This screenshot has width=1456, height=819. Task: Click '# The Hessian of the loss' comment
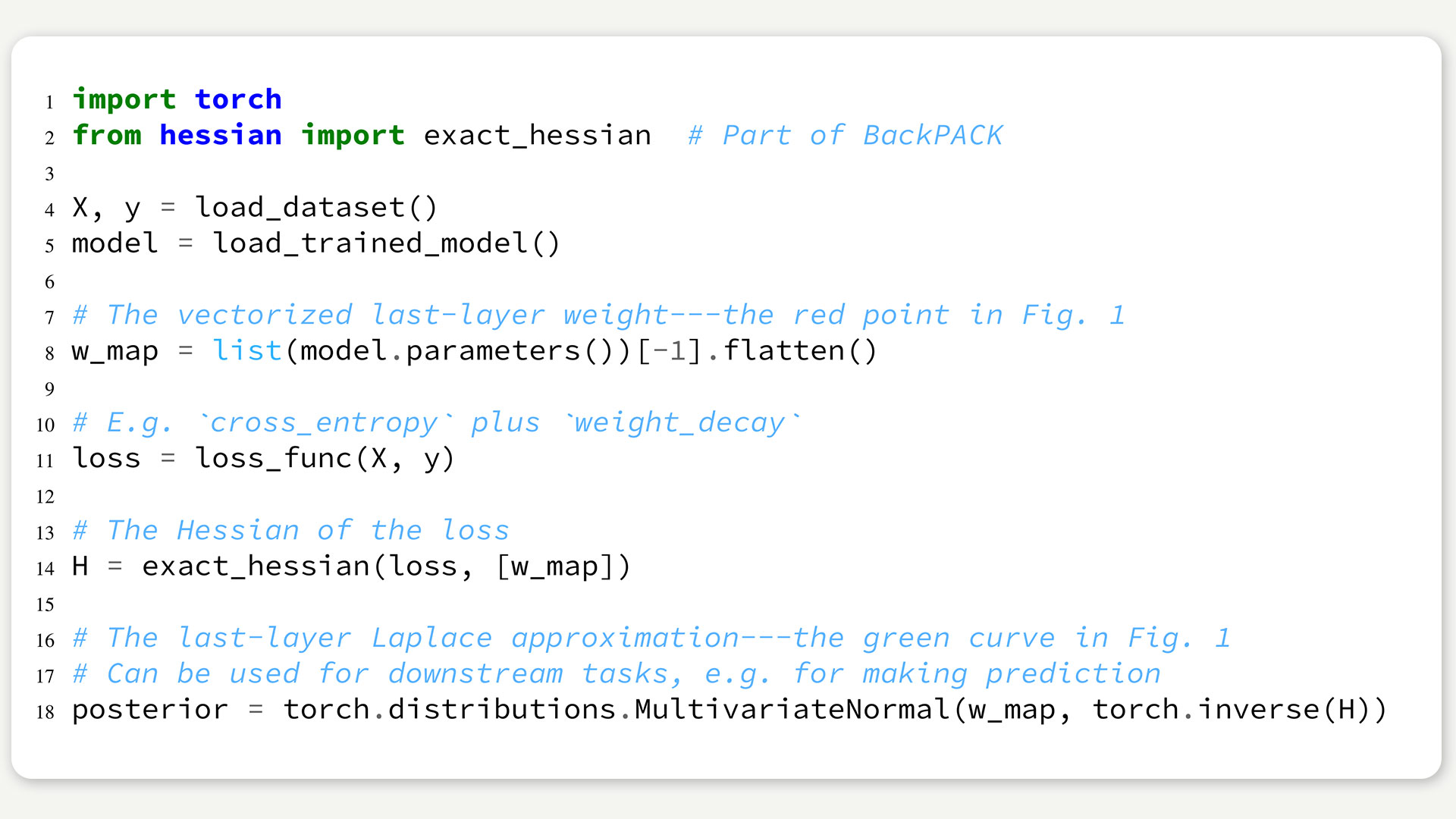pyautogui.click(x=290, y=531)
